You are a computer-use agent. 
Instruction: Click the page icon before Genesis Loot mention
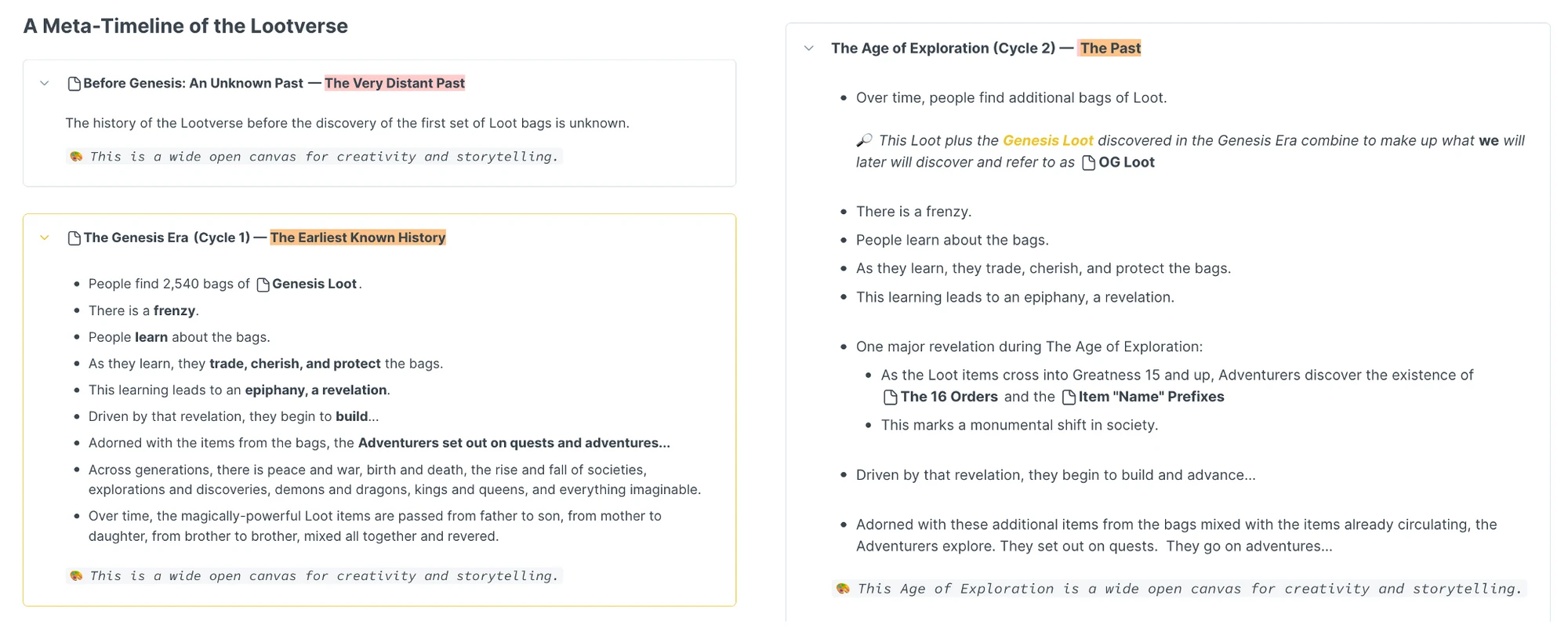(263, 285)
